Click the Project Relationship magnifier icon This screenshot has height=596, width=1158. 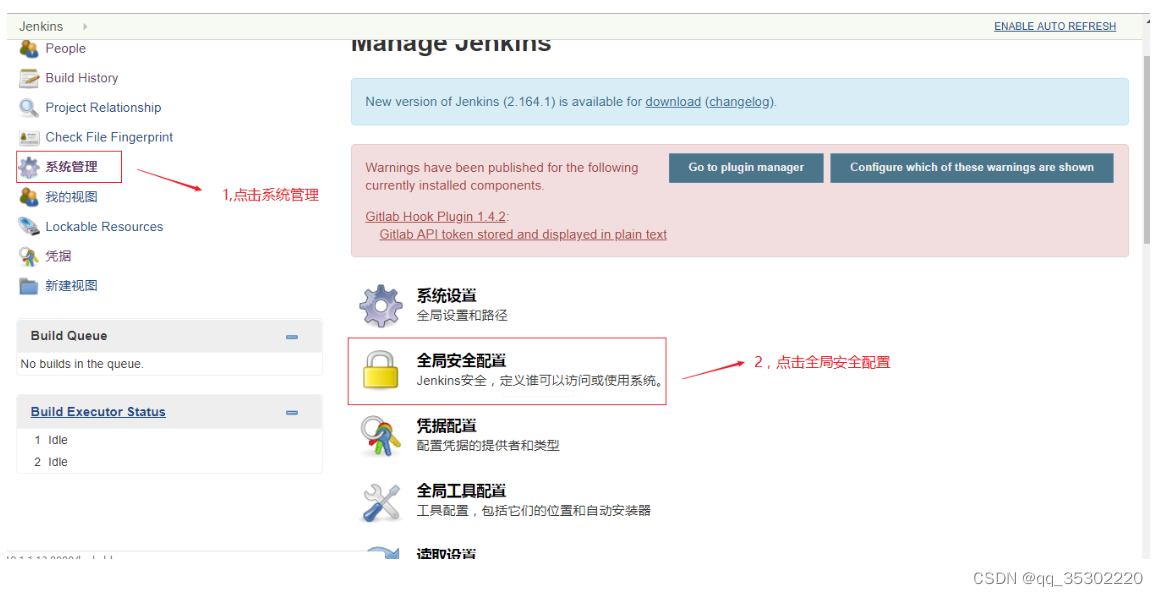click(29, 108)
